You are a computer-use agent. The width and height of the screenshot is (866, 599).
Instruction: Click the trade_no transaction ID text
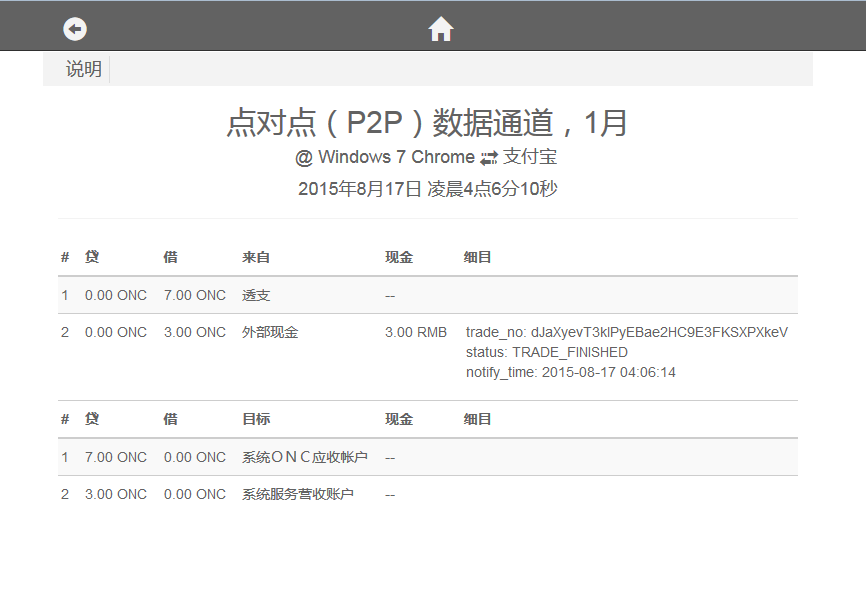(x=627, y=332)
